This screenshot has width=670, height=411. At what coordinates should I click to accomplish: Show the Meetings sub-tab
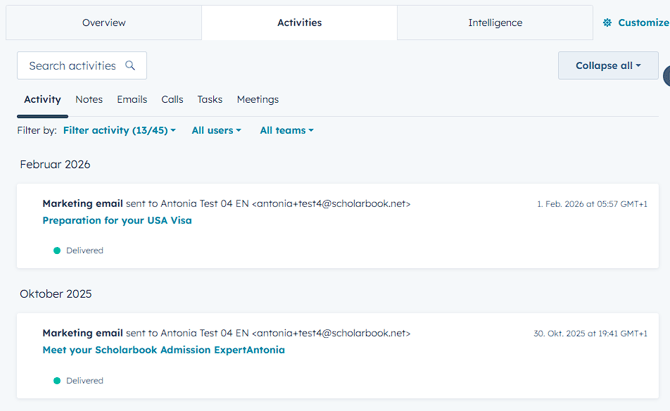click(x=258, y=100)
